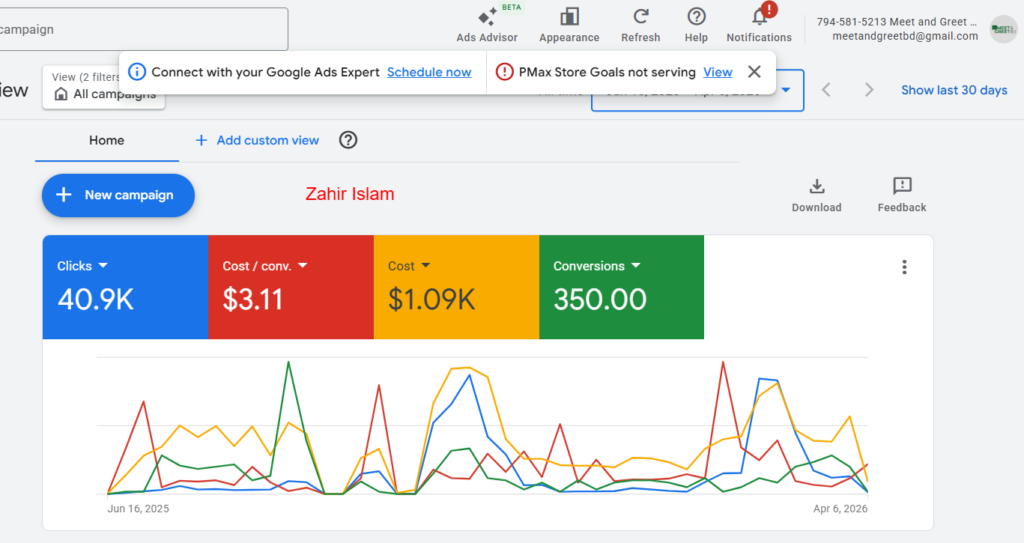Click Show last 30 days link
Image resolution: width=1024 pixels, height=543 pixels.
954,90
